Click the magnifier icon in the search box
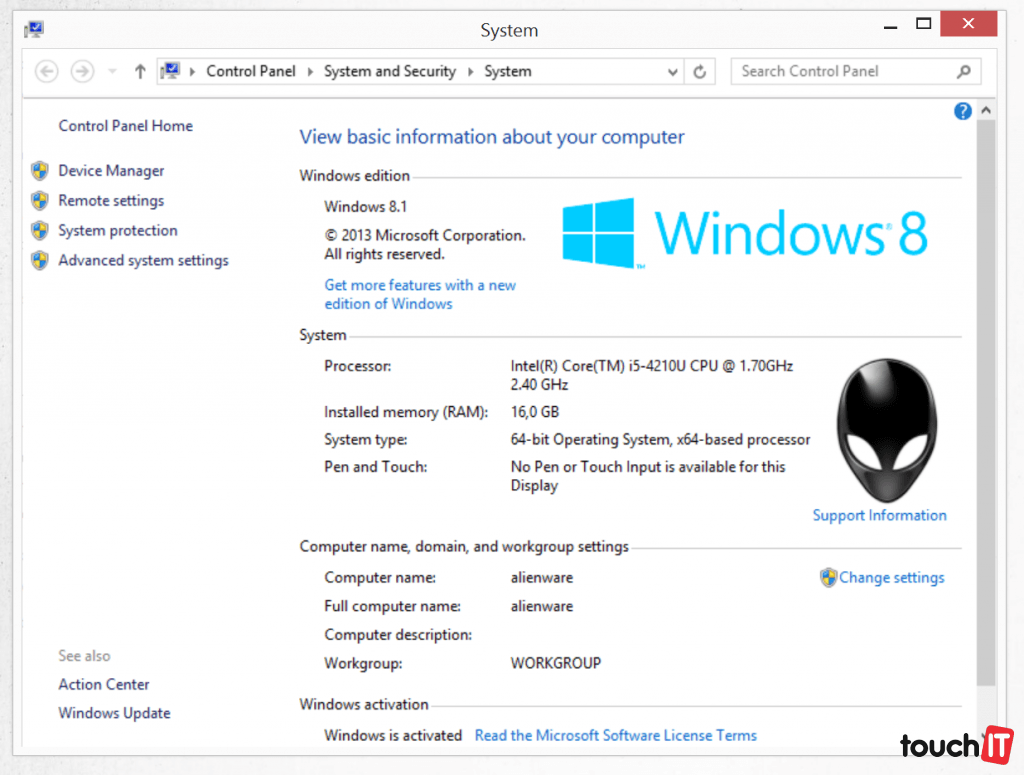This screenshot has width=1024, height=775. click(x=964, y=72)
